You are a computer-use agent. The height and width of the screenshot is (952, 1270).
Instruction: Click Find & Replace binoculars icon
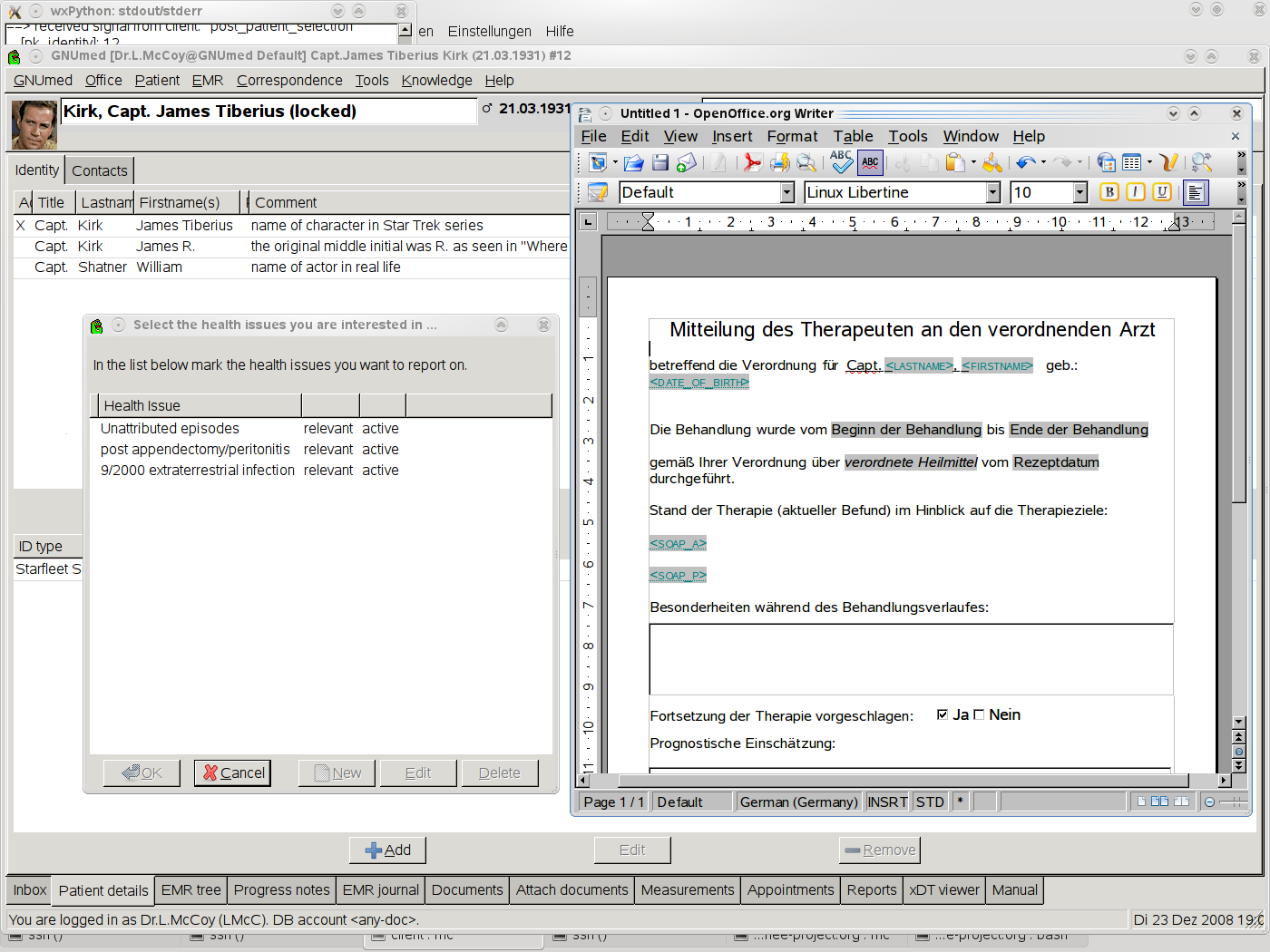tap(1202, 162)
